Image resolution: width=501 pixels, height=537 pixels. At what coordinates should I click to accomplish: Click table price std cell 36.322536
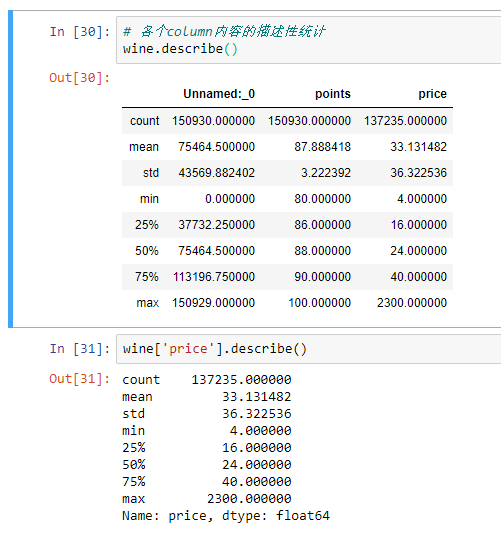tap(419, 173)
